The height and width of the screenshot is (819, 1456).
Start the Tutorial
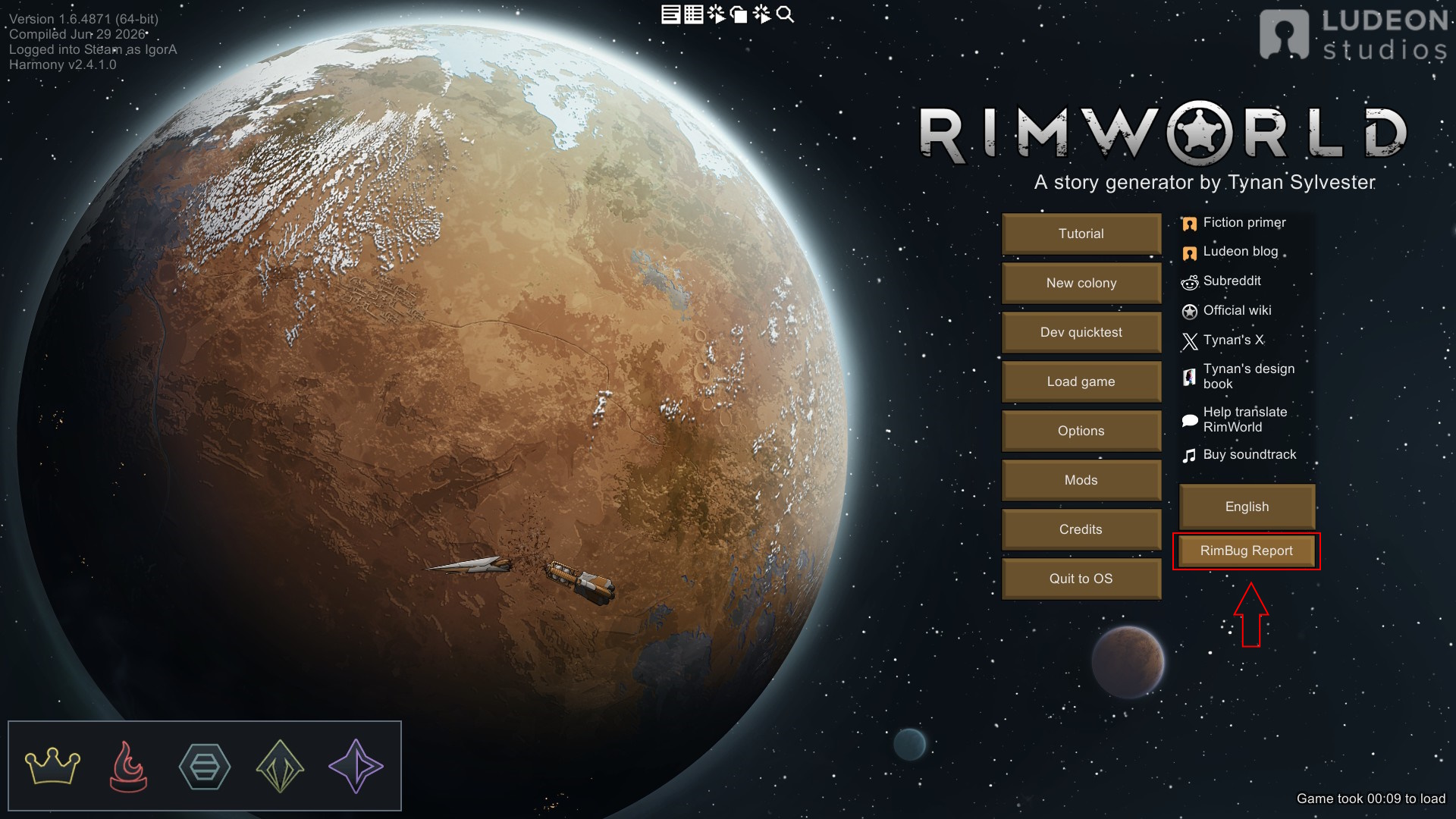click(1081, 234)
